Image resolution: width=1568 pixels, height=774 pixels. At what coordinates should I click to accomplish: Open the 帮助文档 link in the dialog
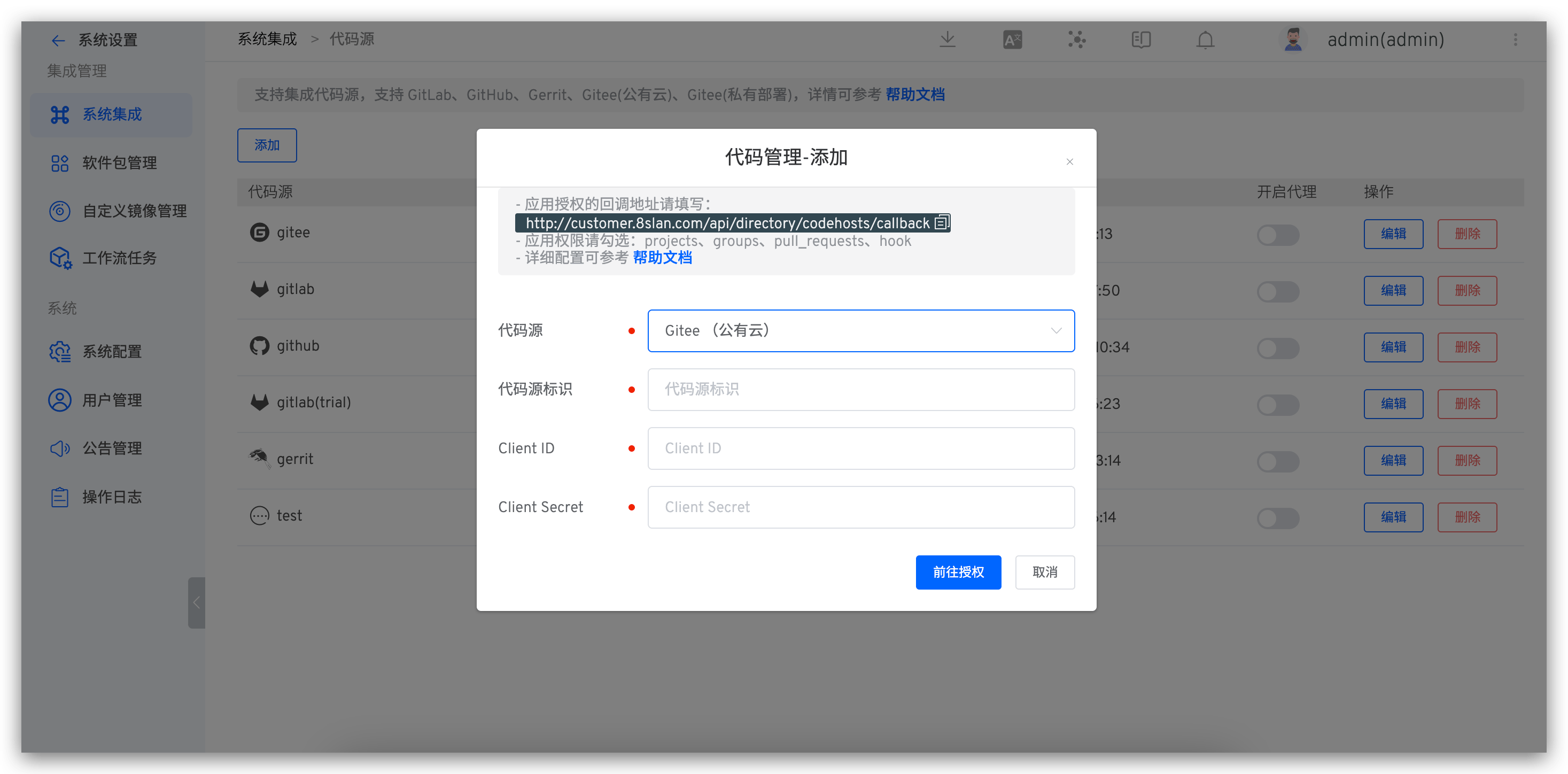pyautogui.click(x=662, y=258)
